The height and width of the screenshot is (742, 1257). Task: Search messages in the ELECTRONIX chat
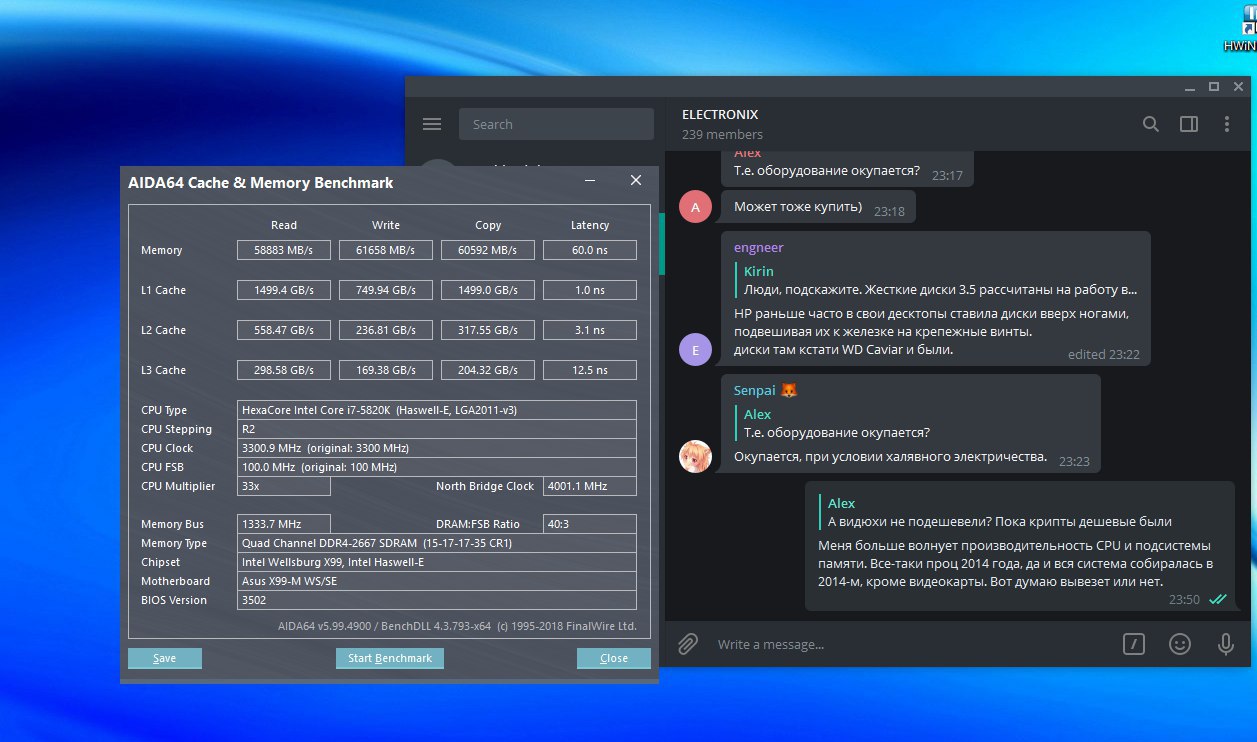point(1151,124)
